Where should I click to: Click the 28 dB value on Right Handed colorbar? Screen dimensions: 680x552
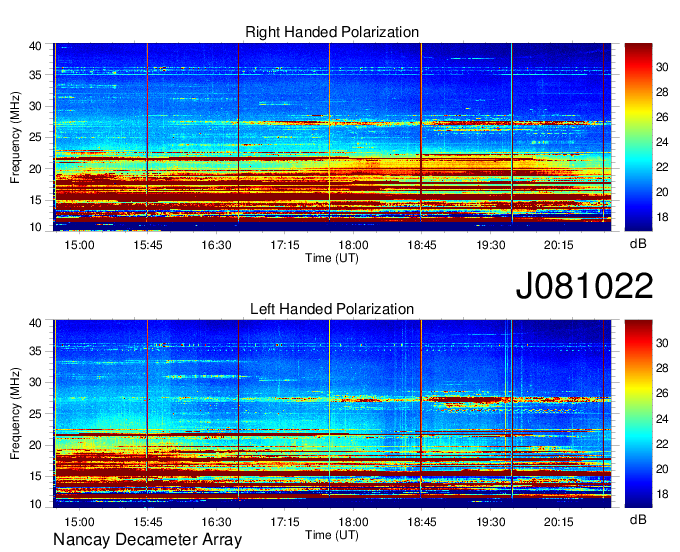662,92
